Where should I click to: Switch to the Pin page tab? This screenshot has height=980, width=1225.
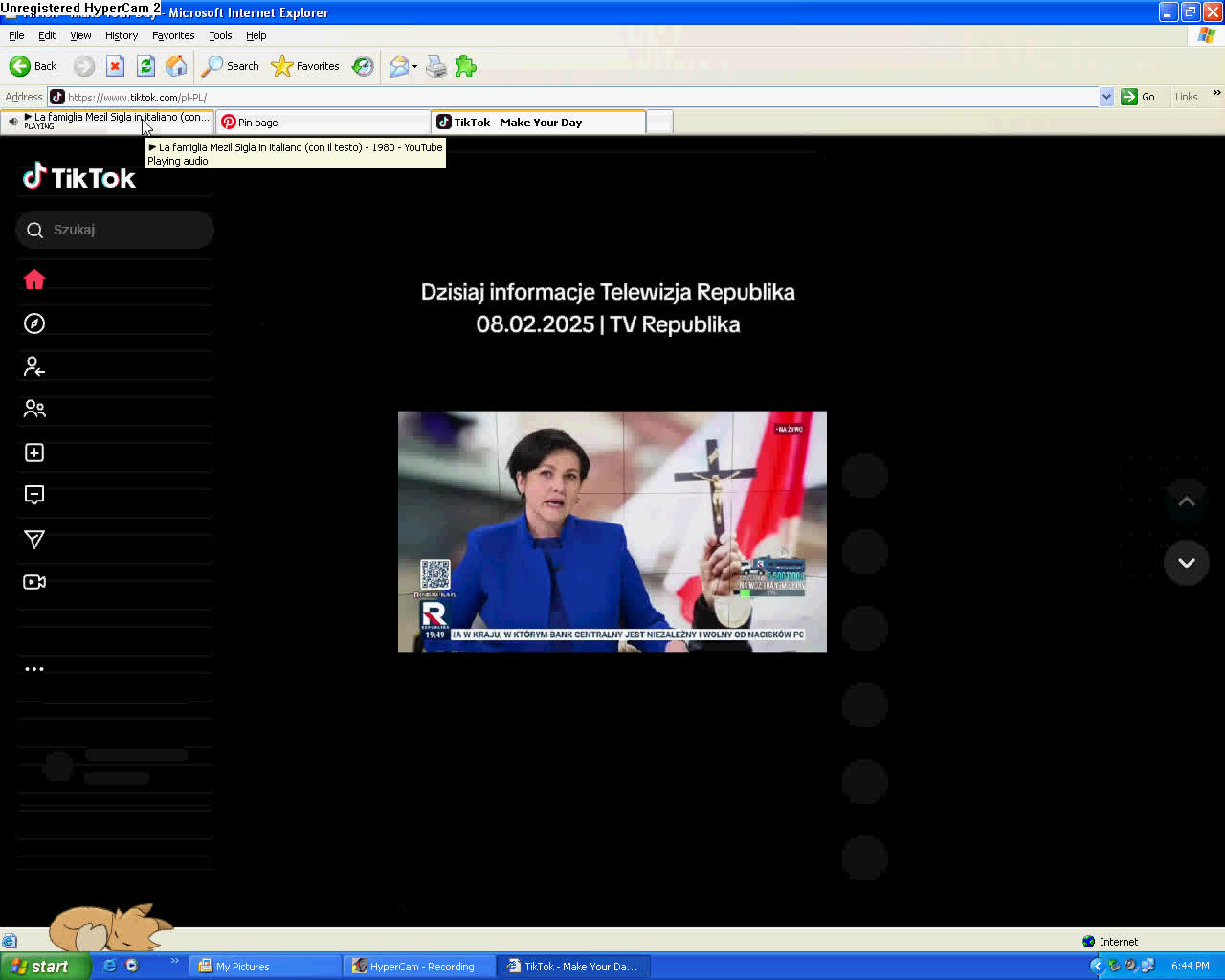(x=323, y=122)
